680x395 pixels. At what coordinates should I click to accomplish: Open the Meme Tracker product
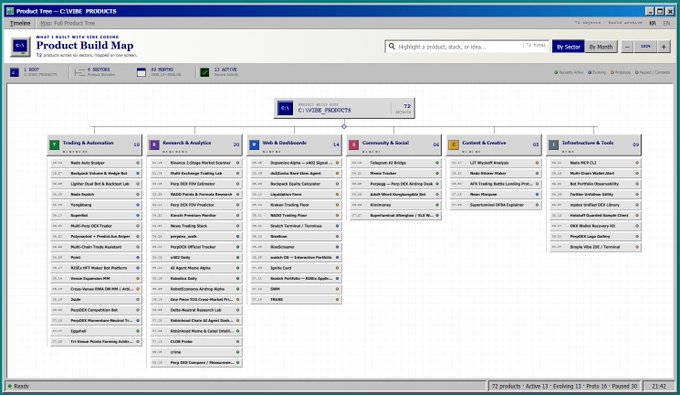[396, 173]
